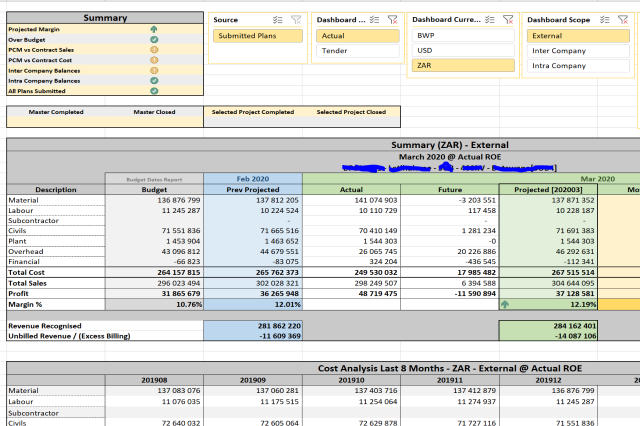Click multi-select icon in Source slicer
This screenshot has height=426, width=640.
pos(278,20)
